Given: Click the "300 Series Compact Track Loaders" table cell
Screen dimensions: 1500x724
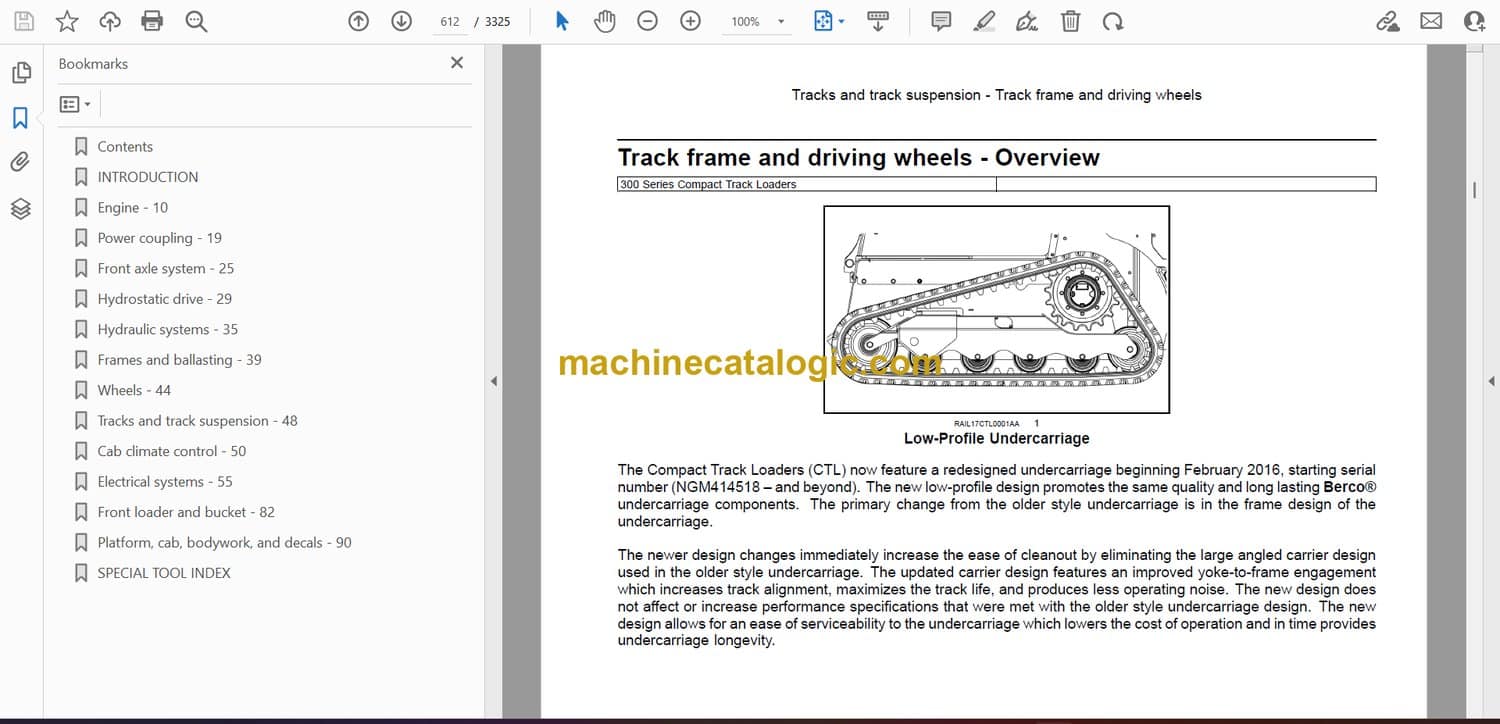Looking at the screenshot, I should [807, 184].
